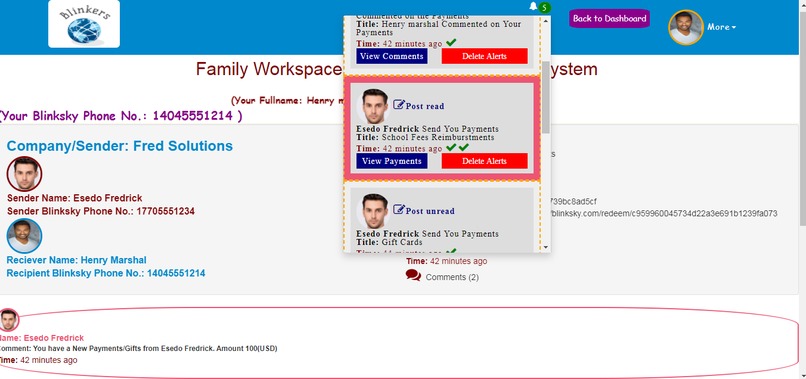Click Sender Blinksky Phone No. 17705551234

[x=101, y=211]
